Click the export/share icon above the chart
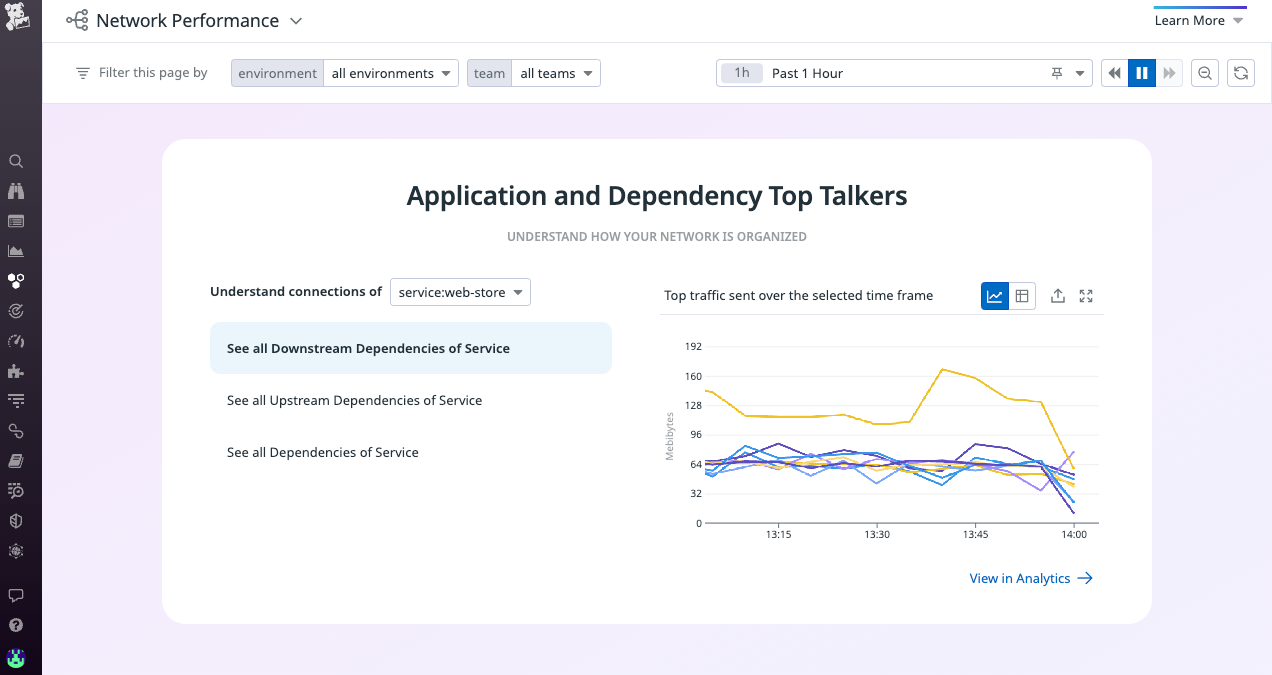The width and height of the screenshot is (1272, 675). 1057,296
